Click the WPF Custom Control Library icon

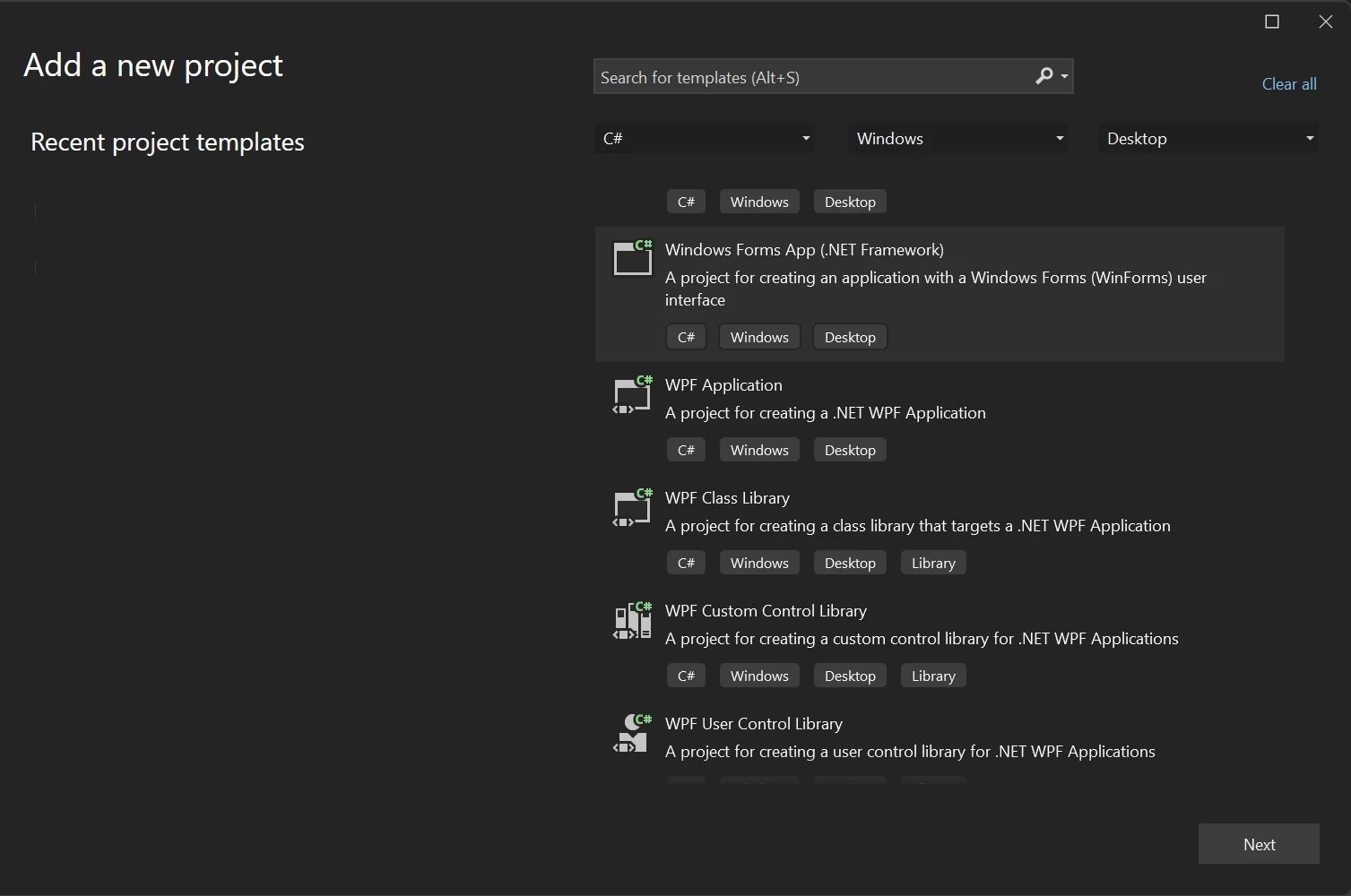click(632, 621)
